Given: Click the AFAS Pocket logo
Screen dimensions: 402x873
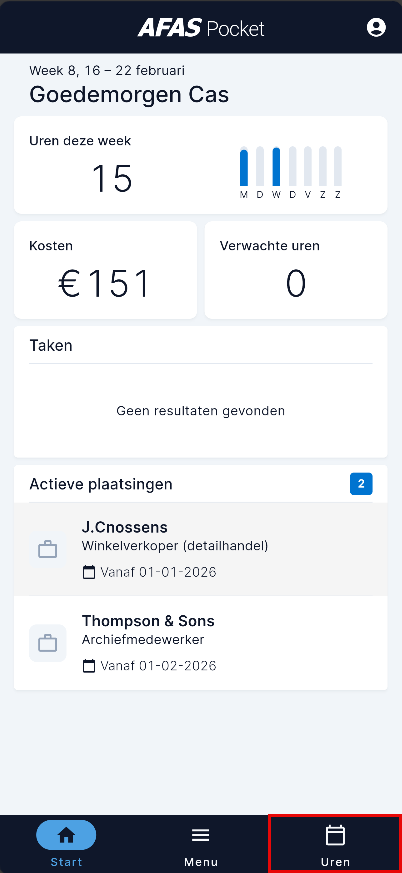Looking at the screenshot, I should (201, 27).
